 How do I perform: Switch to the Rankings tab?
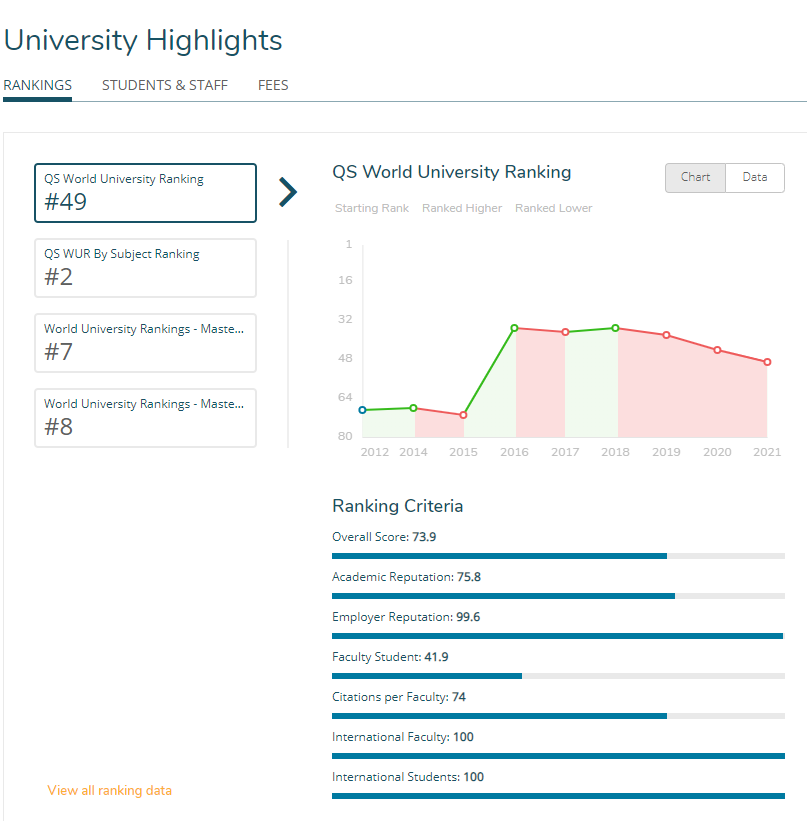pos(37,85)
